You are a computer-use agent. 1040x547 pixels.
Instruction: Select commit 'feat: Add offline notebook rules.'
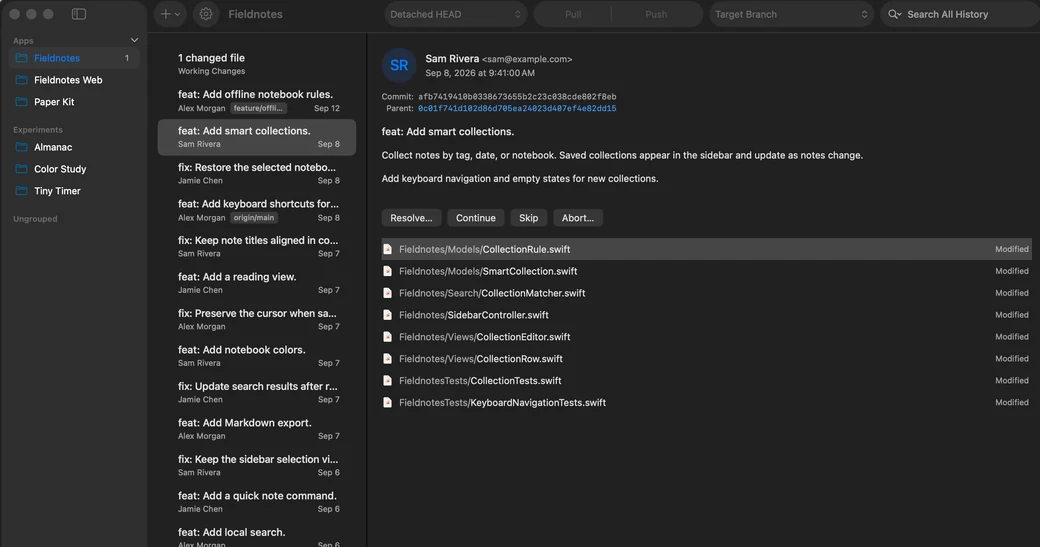tap(257, 101)
